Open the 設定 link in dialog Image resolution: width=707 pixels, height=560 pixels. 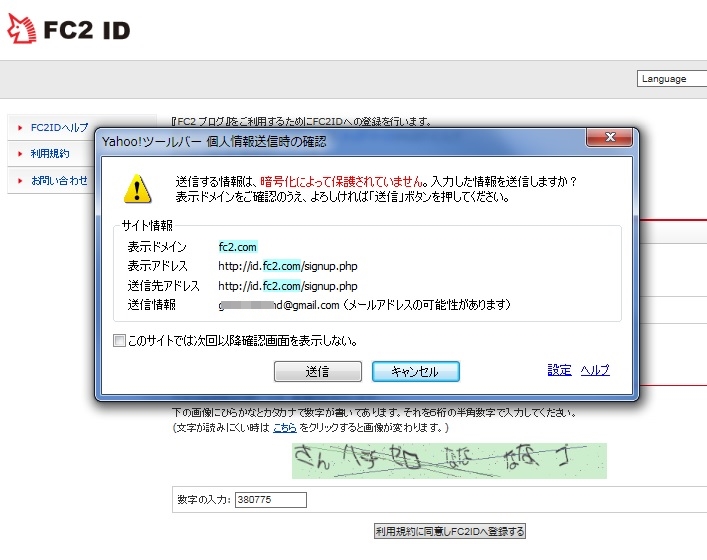click(559, 370)
